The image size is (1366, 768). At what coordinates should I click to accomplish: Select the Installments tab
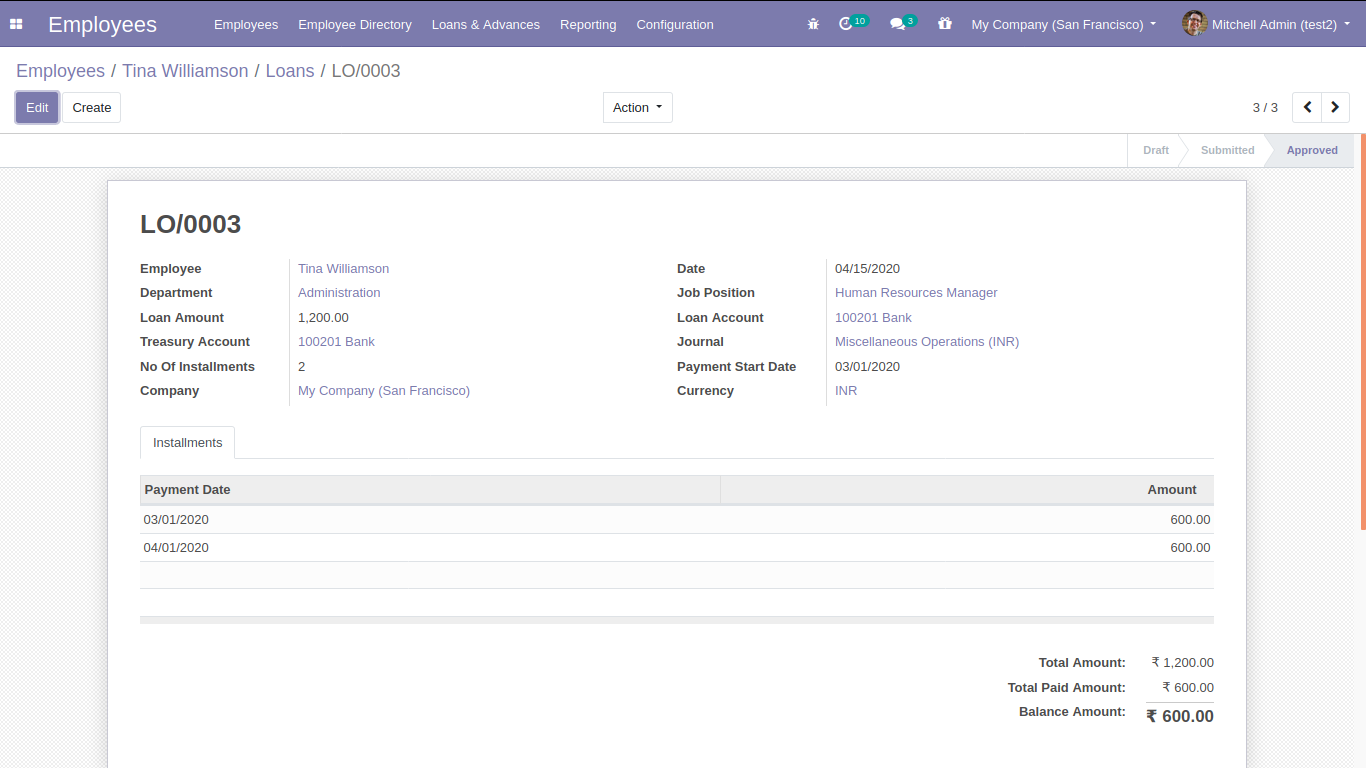pos(187,442)
